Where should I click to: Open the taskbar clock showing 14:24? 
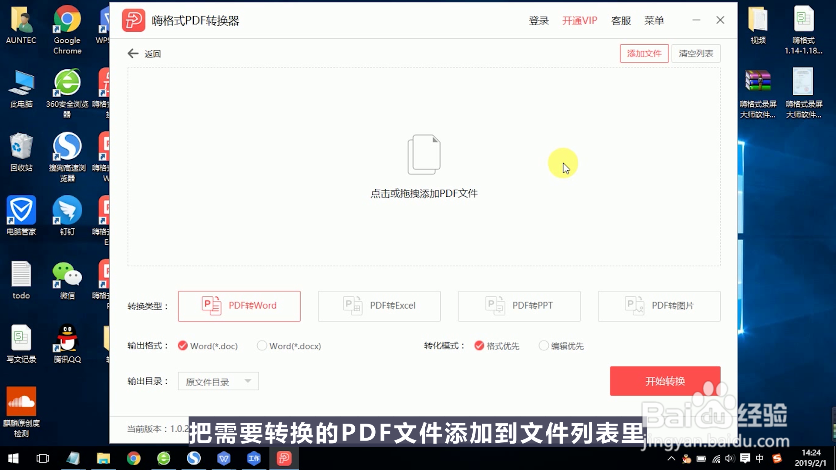coord(811,458)
